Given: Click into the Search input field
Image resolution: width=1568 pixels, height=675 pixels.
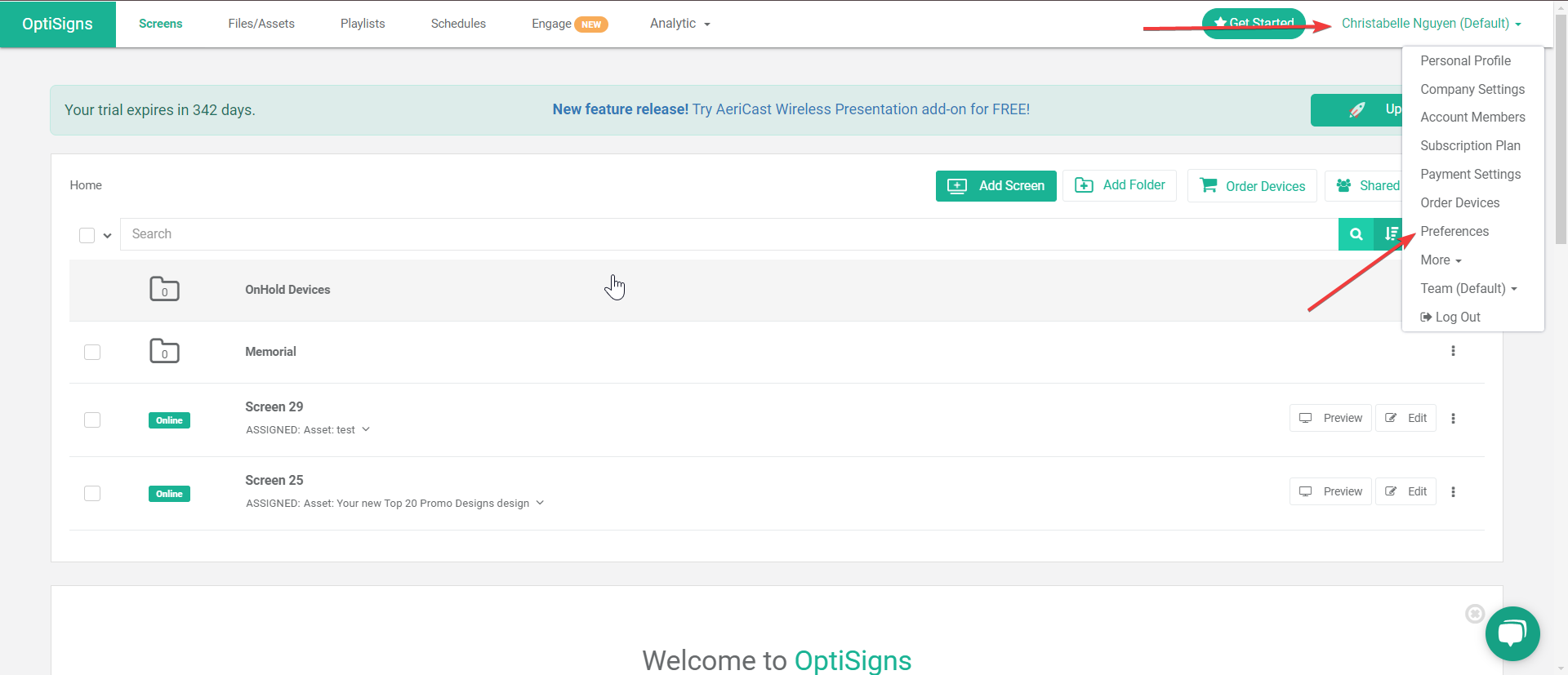Looking at the screenshot, I should click(727, 234).
